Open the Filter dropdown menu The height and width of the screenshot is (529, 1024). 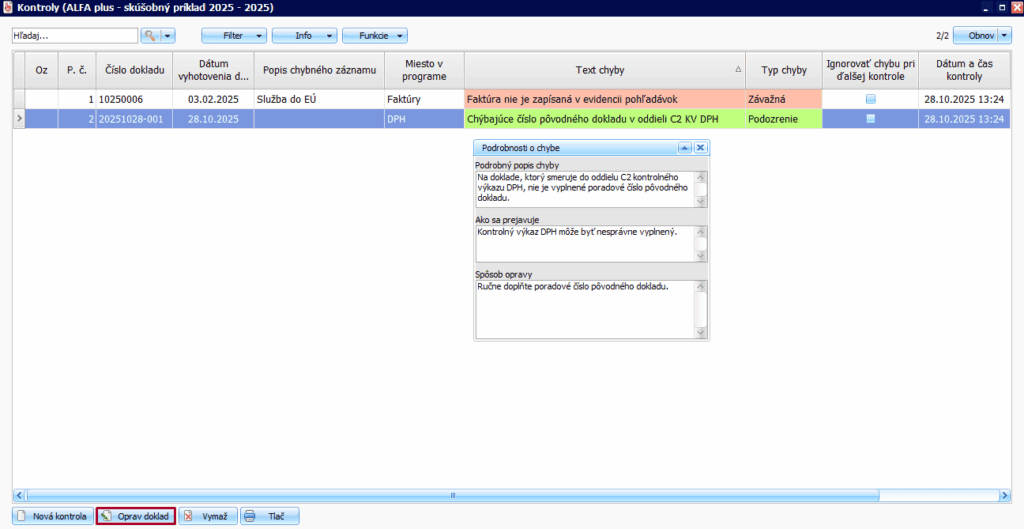(x=234, y=35)
